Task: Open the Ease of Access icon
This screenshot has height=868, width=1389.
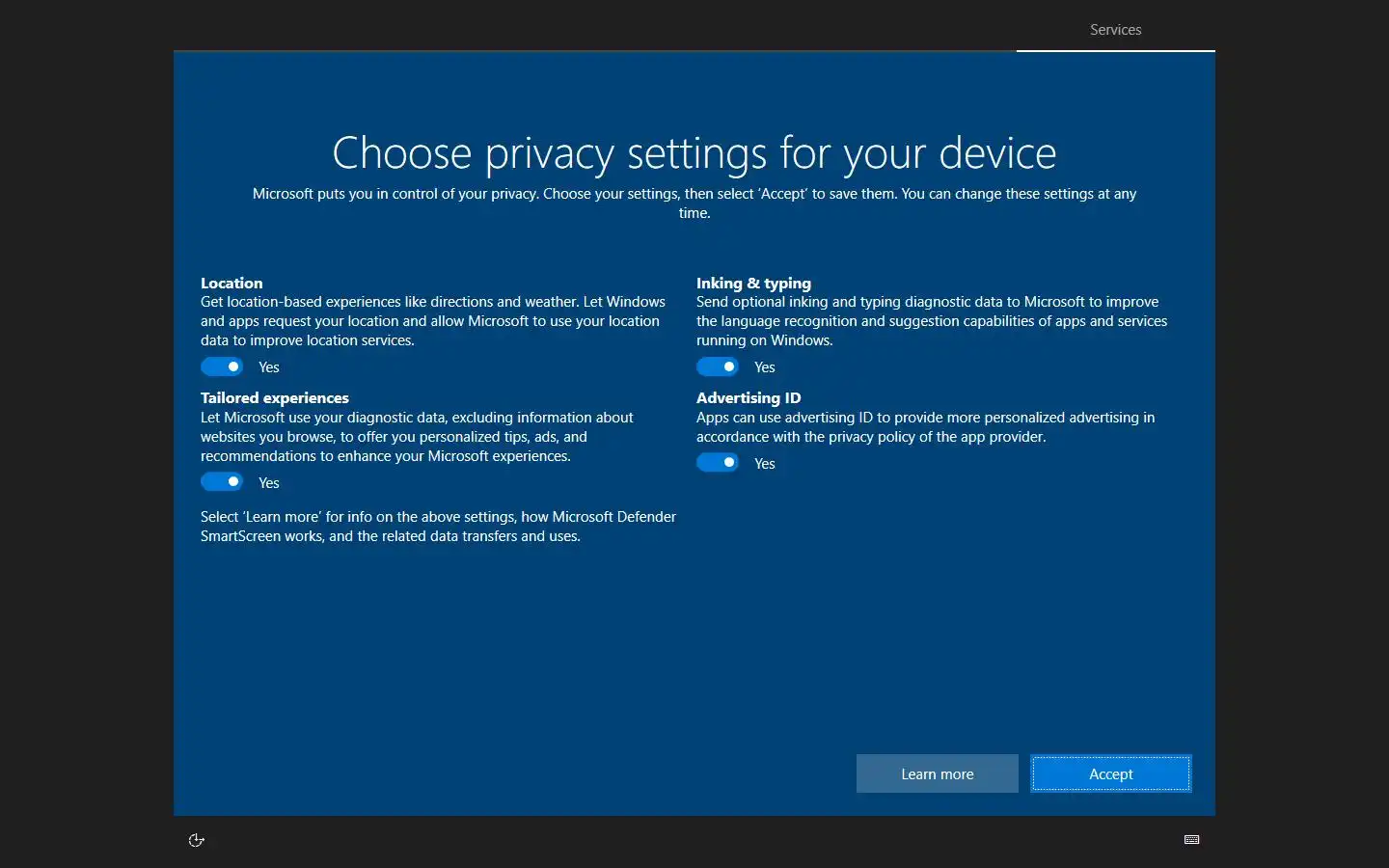Action: point(197,840)
